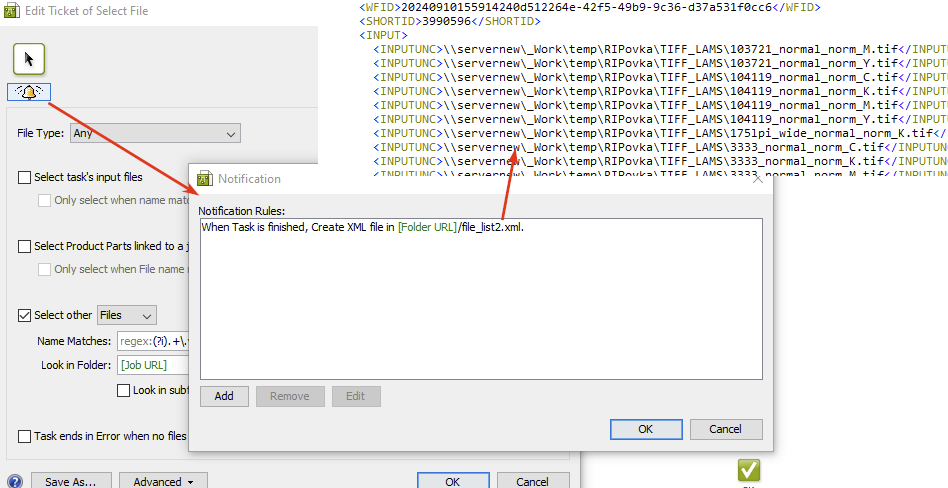Image resolution: width=948 pixels, height=488 pixels.
Task: Enable Select task's input files checkbox
Action: [24, 177]
